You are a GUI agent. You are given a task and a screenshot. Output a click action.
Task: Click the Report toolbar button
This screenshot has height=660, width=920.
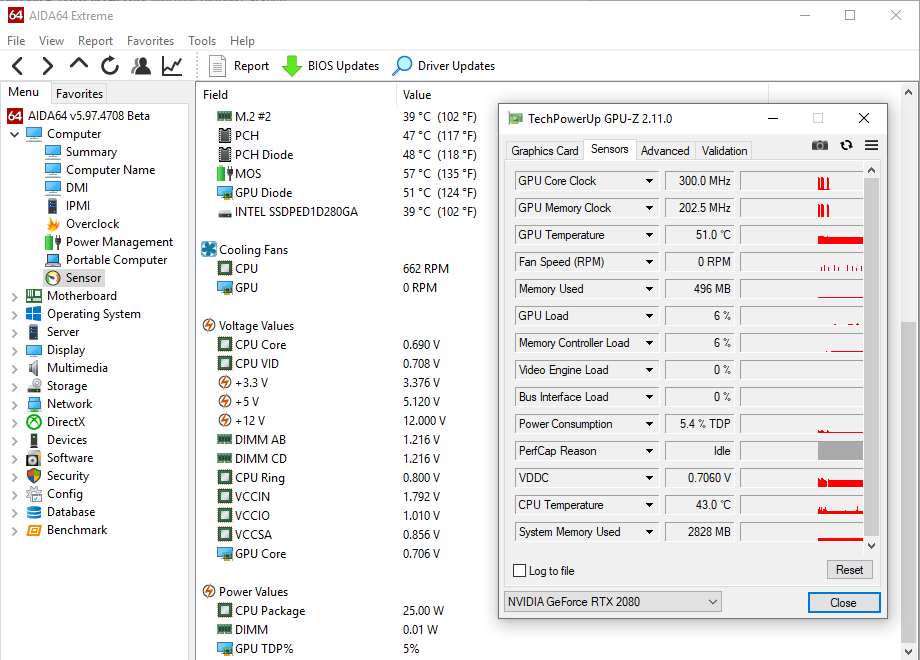tap(239, 66)
